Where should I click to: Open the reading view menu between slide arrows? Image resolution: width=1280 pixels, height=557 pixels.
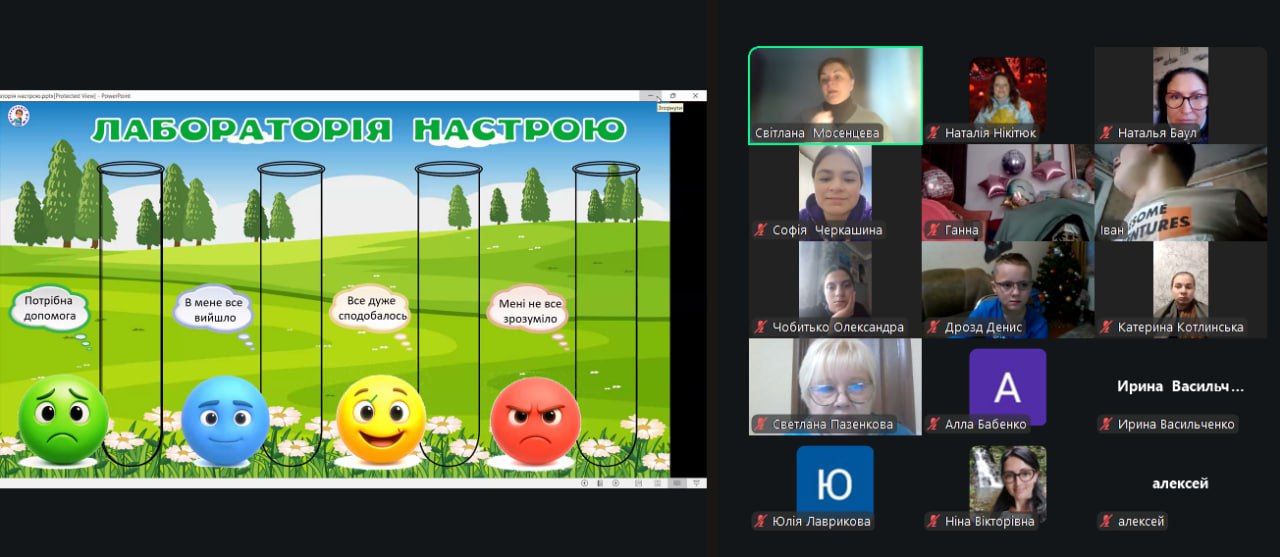(600, 483)
